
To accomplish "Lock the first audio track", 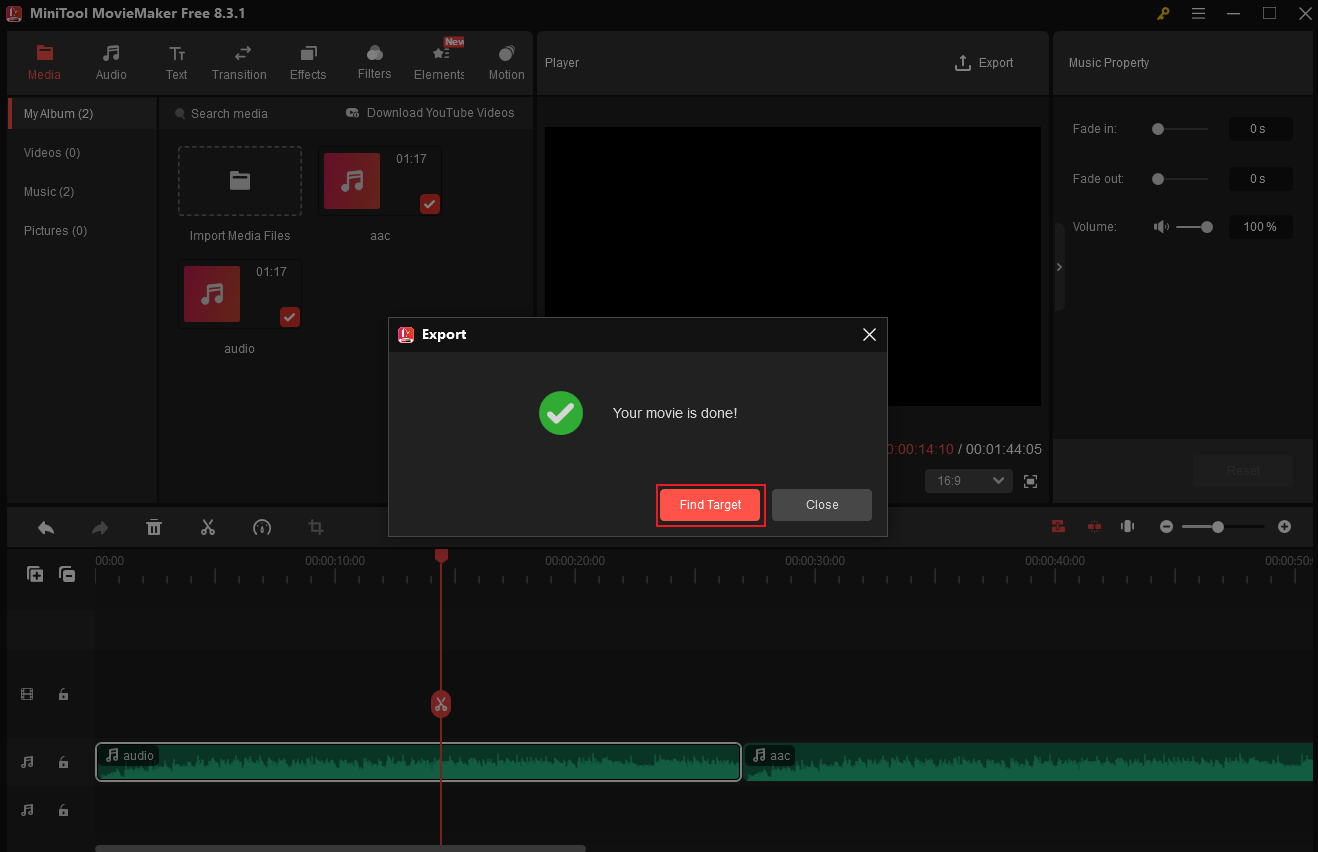I will pyautogui.click(x=63, y=762).
